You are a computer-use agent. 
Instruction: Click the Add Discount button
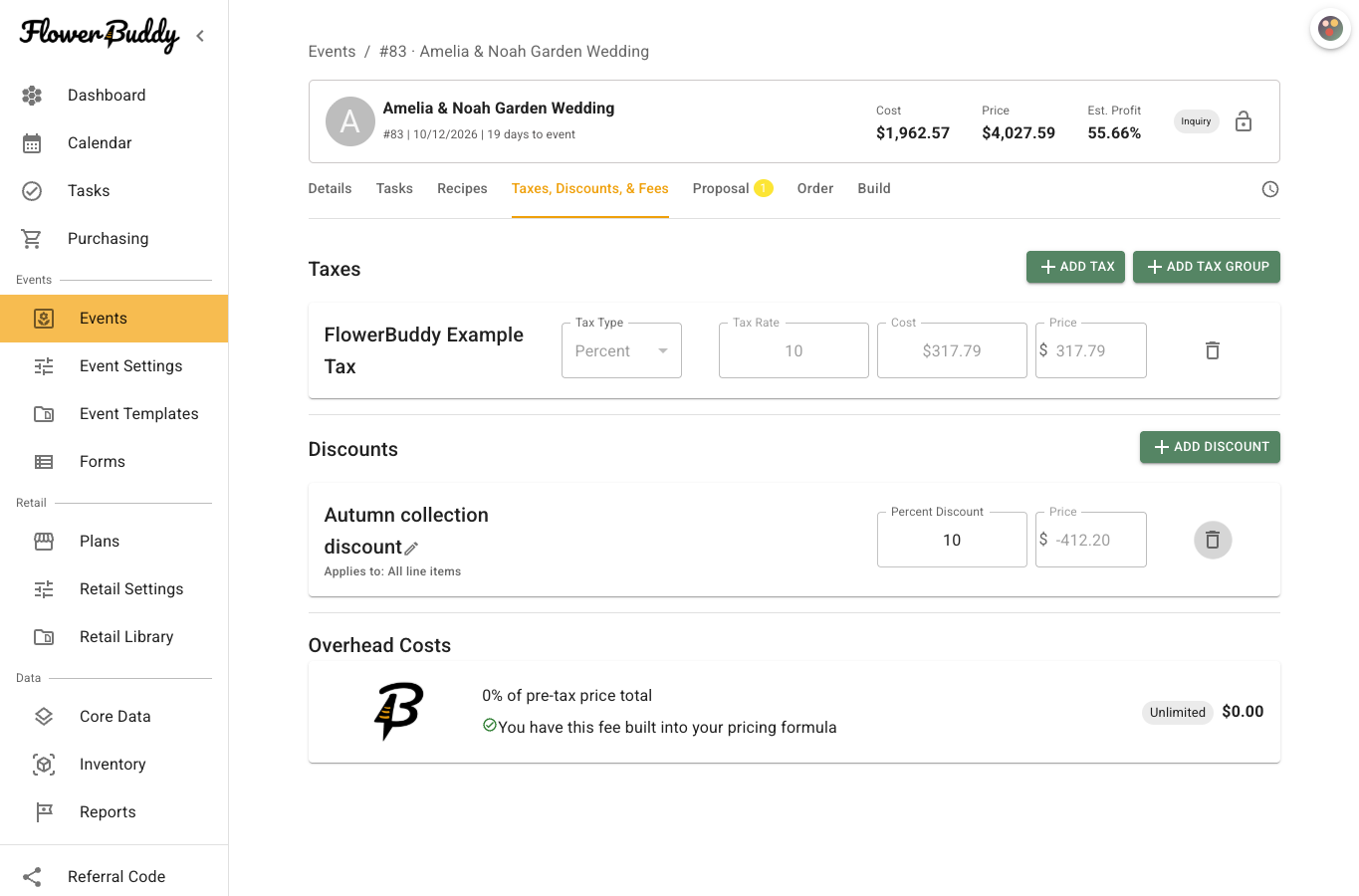[x=1210, y=447]
